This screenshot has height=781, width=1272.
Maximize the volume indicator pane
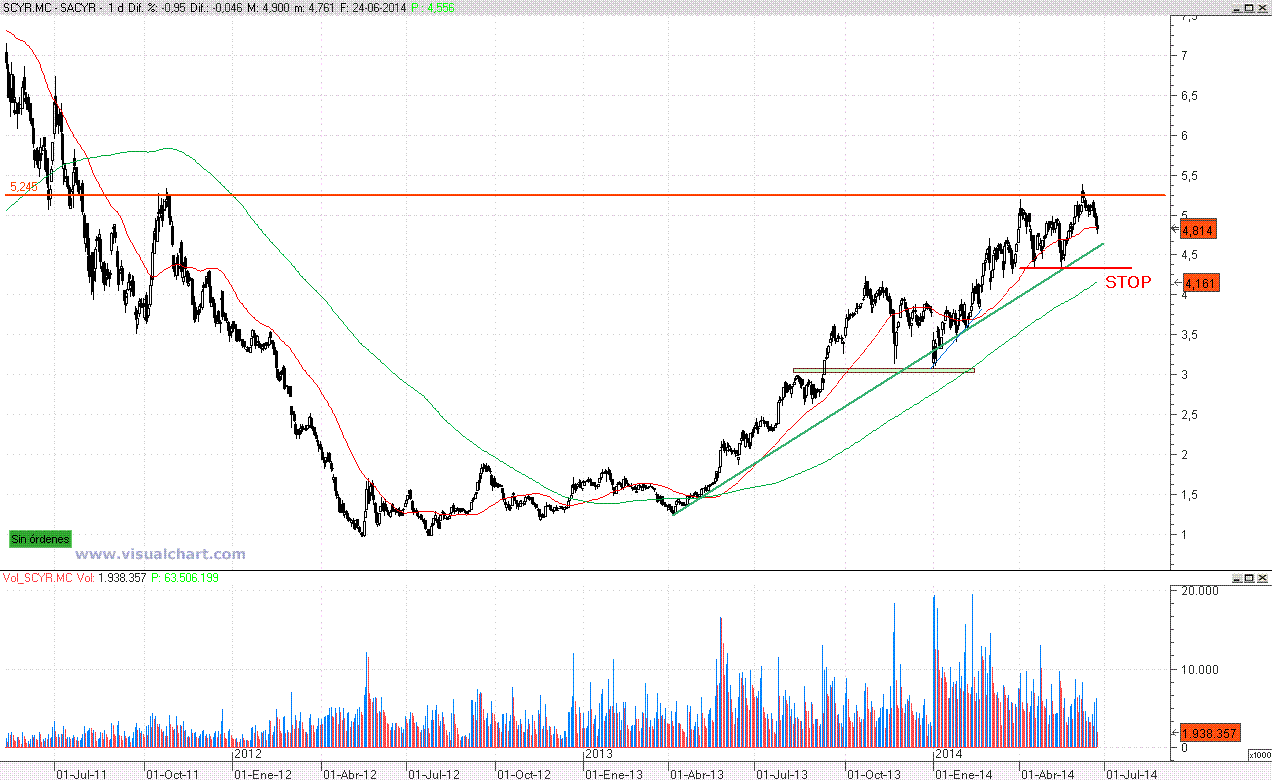point(1248,578)
